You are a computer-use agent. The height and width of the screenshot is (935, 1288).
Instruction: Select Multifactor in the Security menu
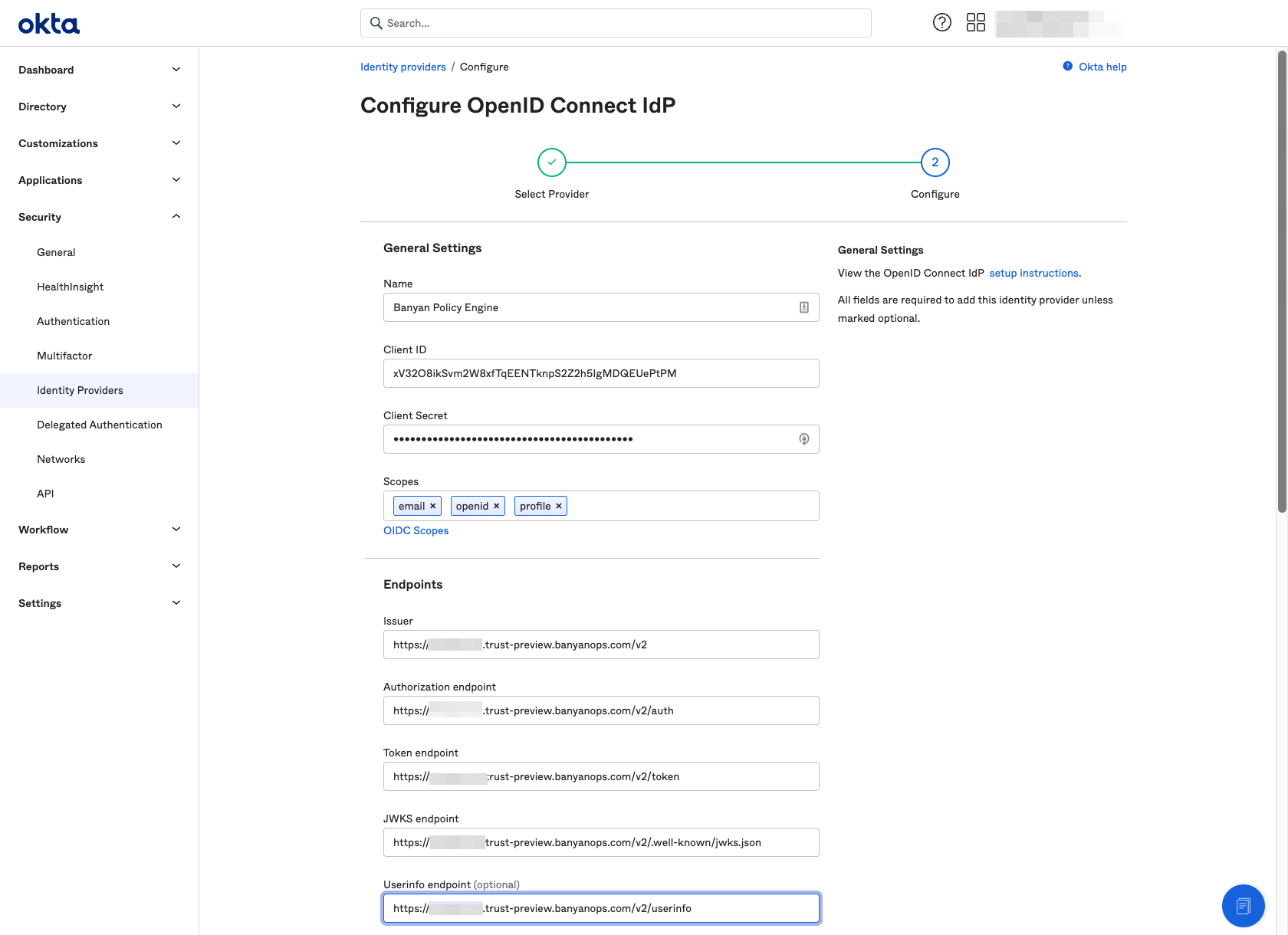click(64, 356)
